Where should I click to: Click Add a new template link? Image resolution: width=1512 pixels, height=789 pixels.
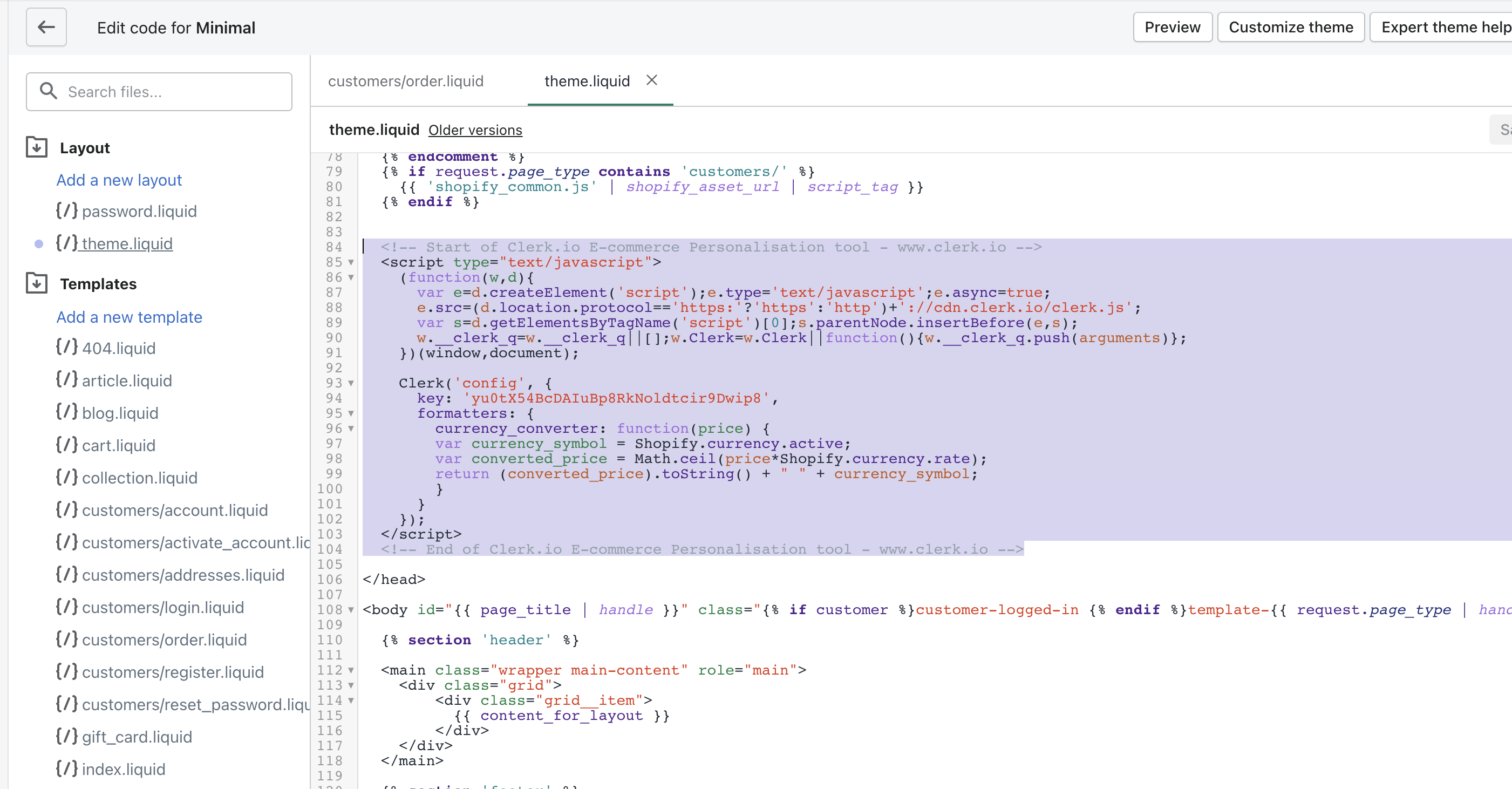click(129, 317)
